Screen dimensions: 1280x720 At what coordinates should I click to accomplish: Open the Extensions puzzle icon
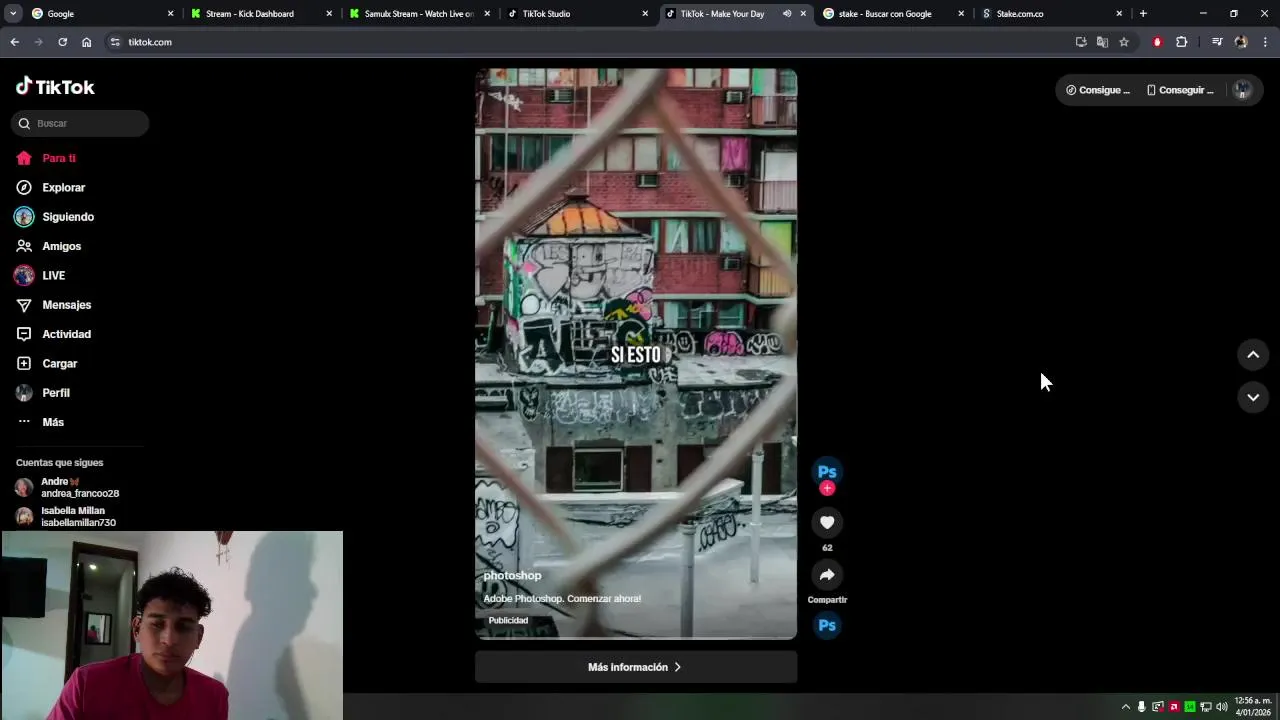[1182, 42]
